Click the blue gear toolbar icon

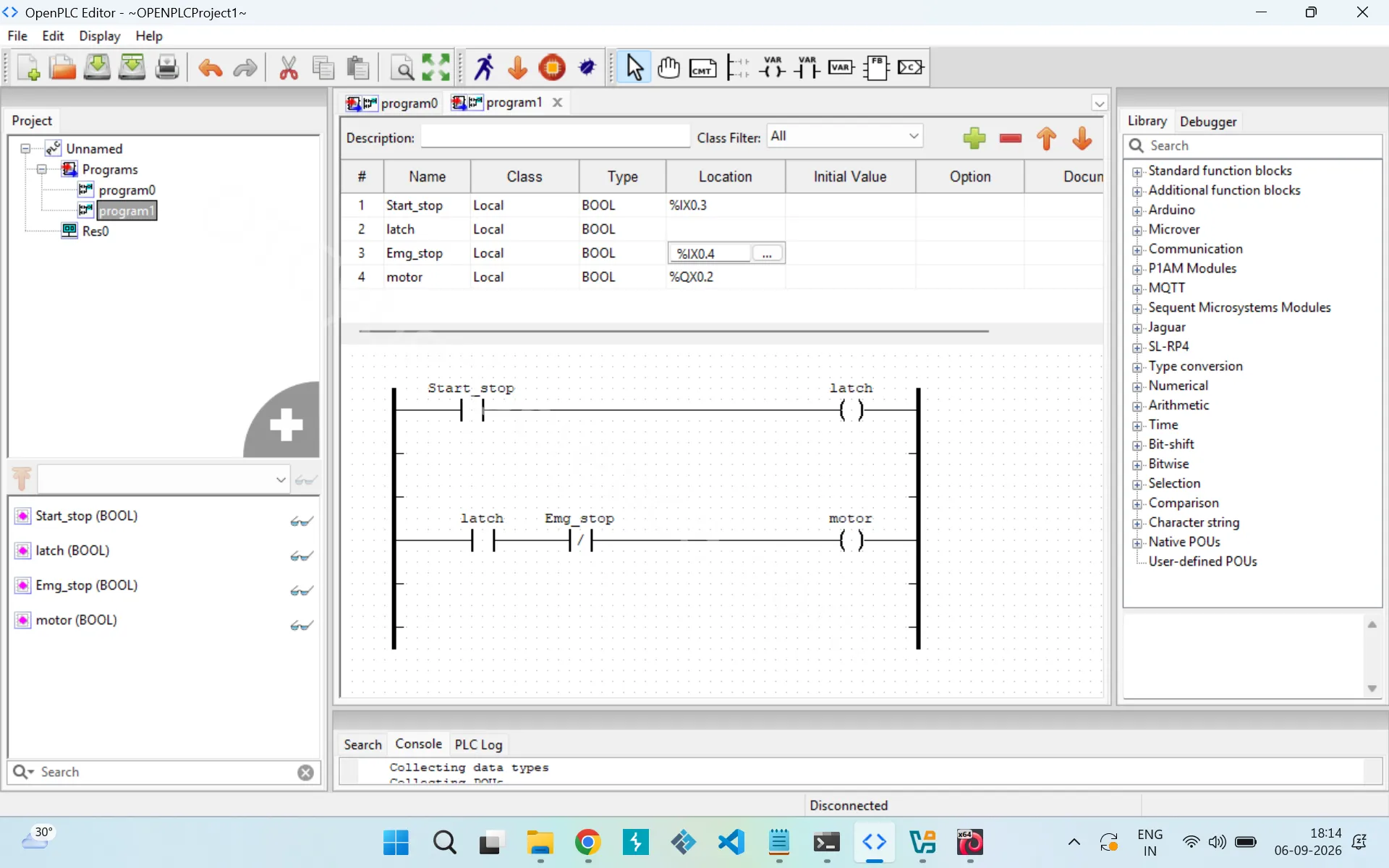pyautogui.click(x=587, y=68)
